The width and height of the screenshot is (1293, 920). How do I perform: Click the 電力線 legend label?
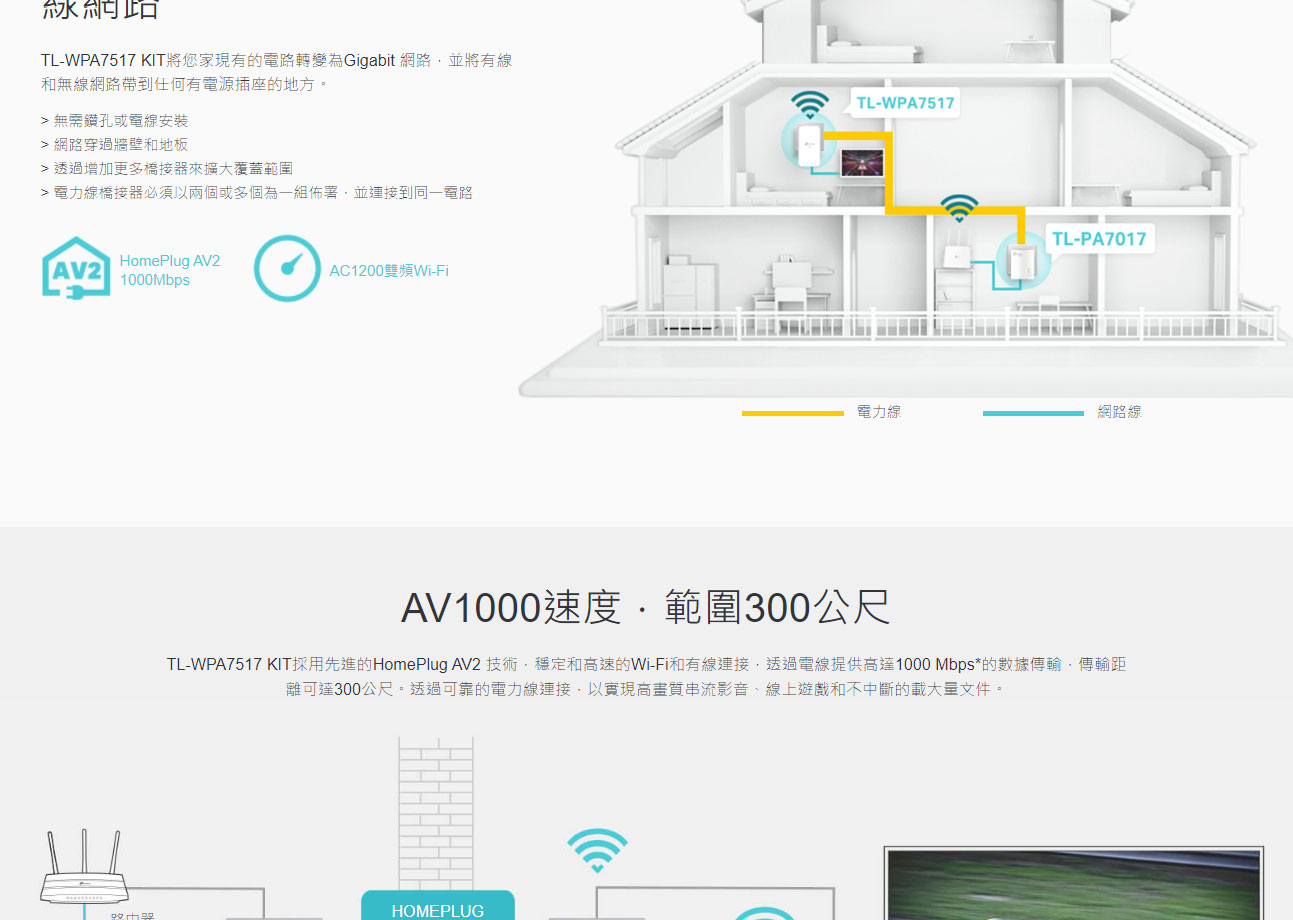[x=879, y=412]
